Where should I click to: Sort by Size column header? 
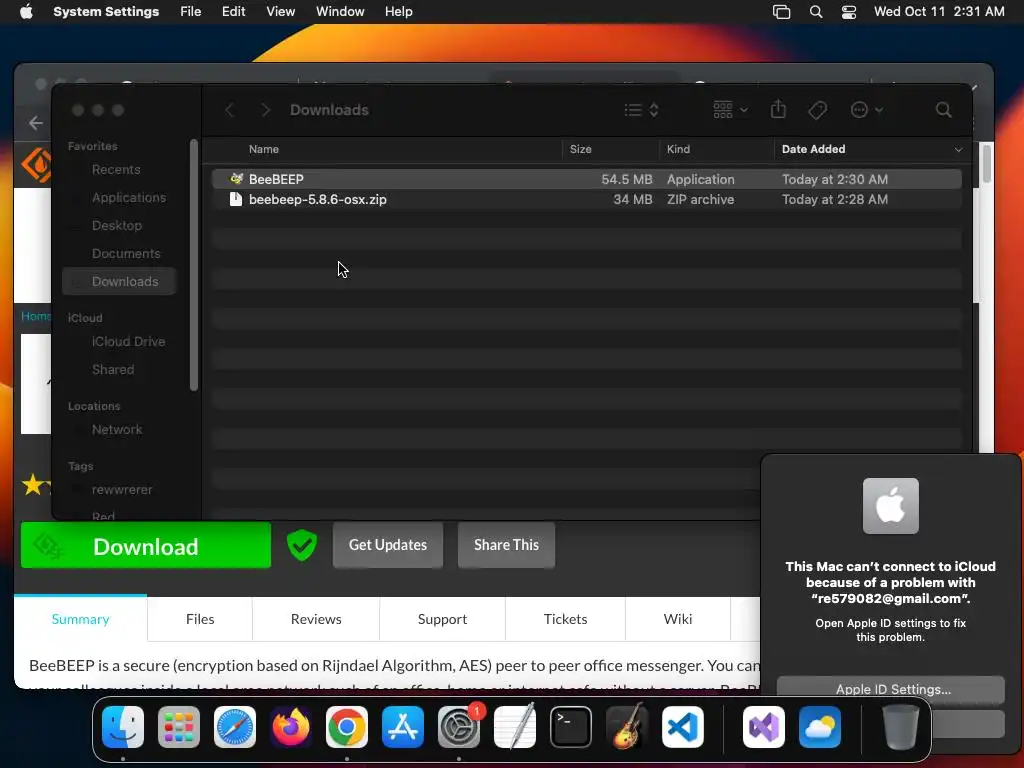point(580,150)
